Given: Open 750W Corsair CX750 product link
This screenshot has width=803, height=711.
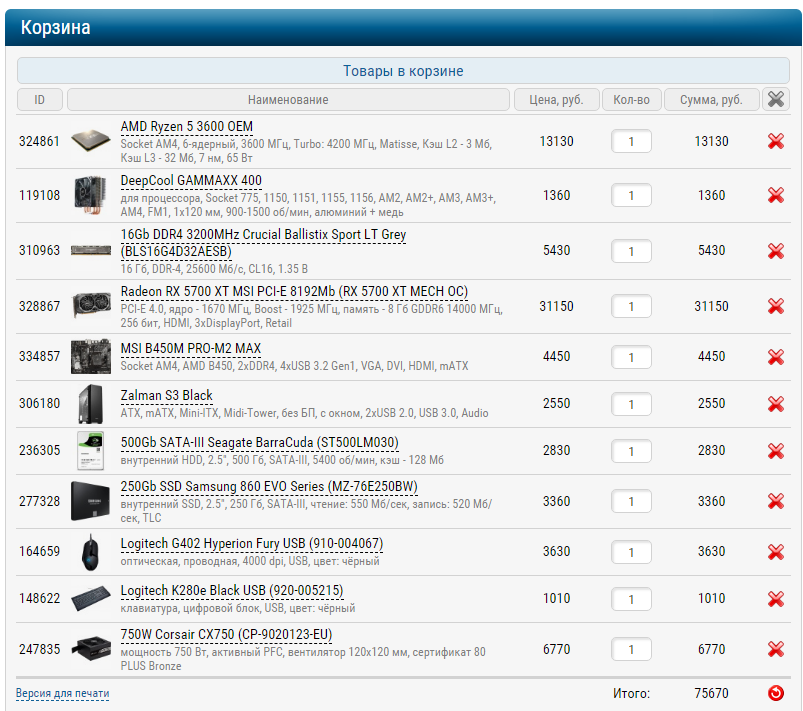Looking at the screenshot, I should pos(226,635).
